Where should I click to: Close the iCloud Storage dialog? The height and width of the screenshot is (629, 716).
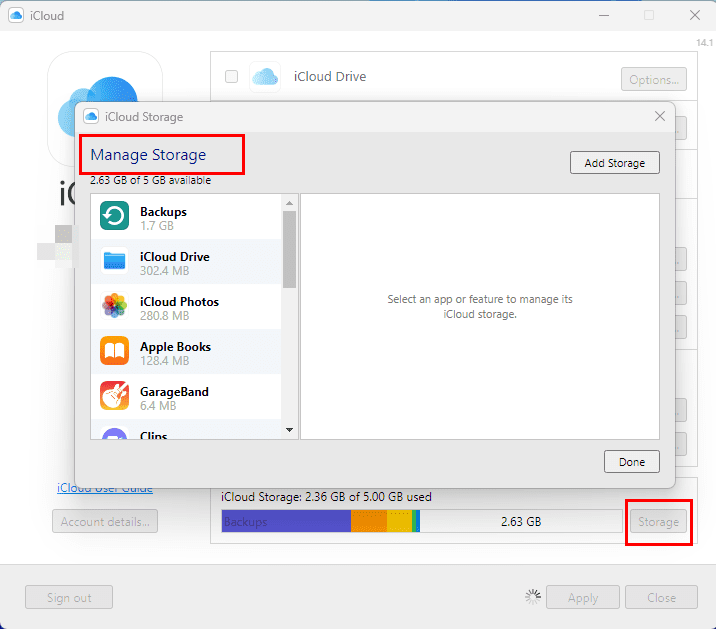click(x=659, y=116)
